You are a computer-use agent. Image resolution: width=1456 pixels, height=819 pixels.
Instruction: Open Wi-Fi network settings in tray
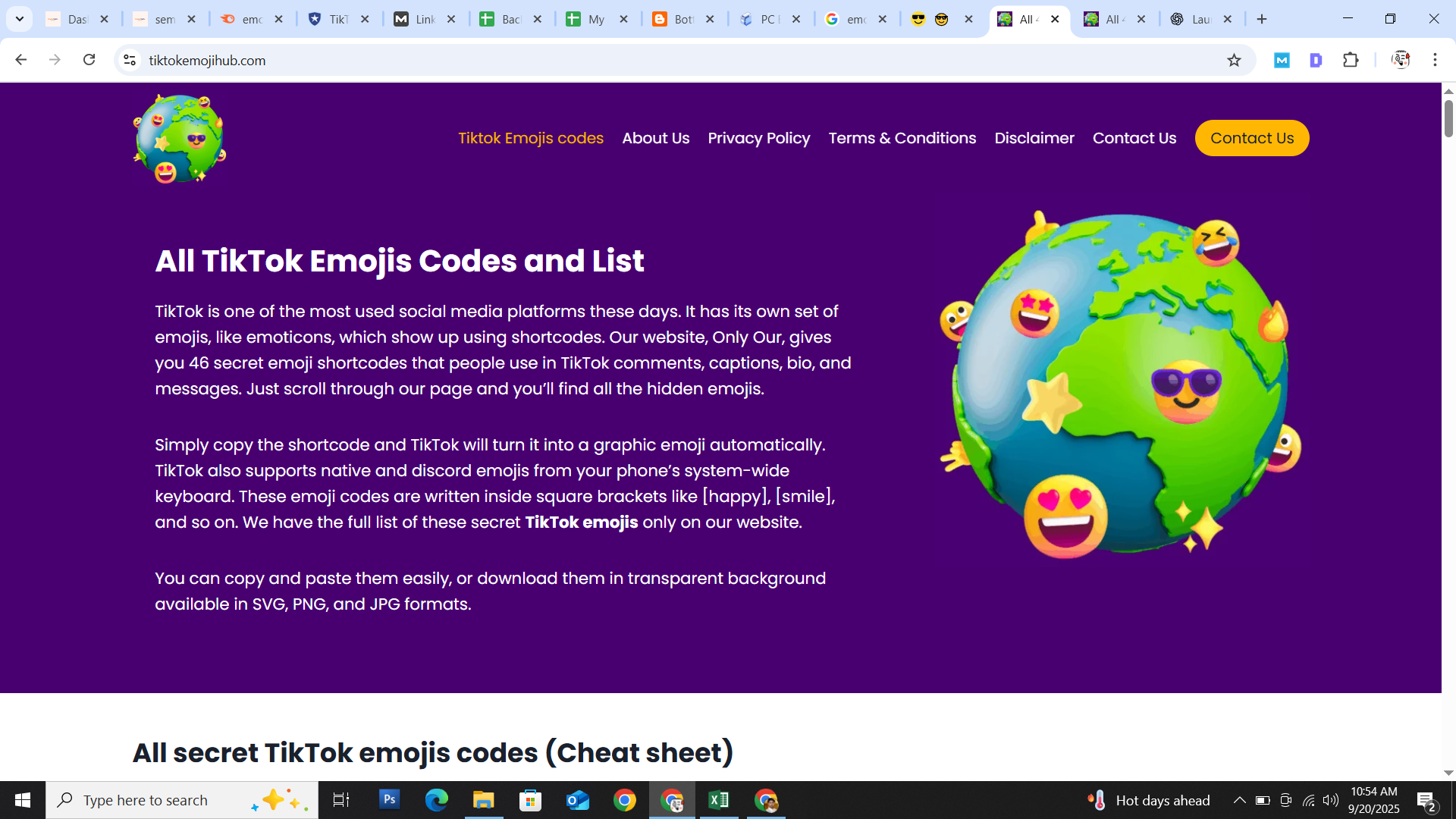click(1309, 800)
